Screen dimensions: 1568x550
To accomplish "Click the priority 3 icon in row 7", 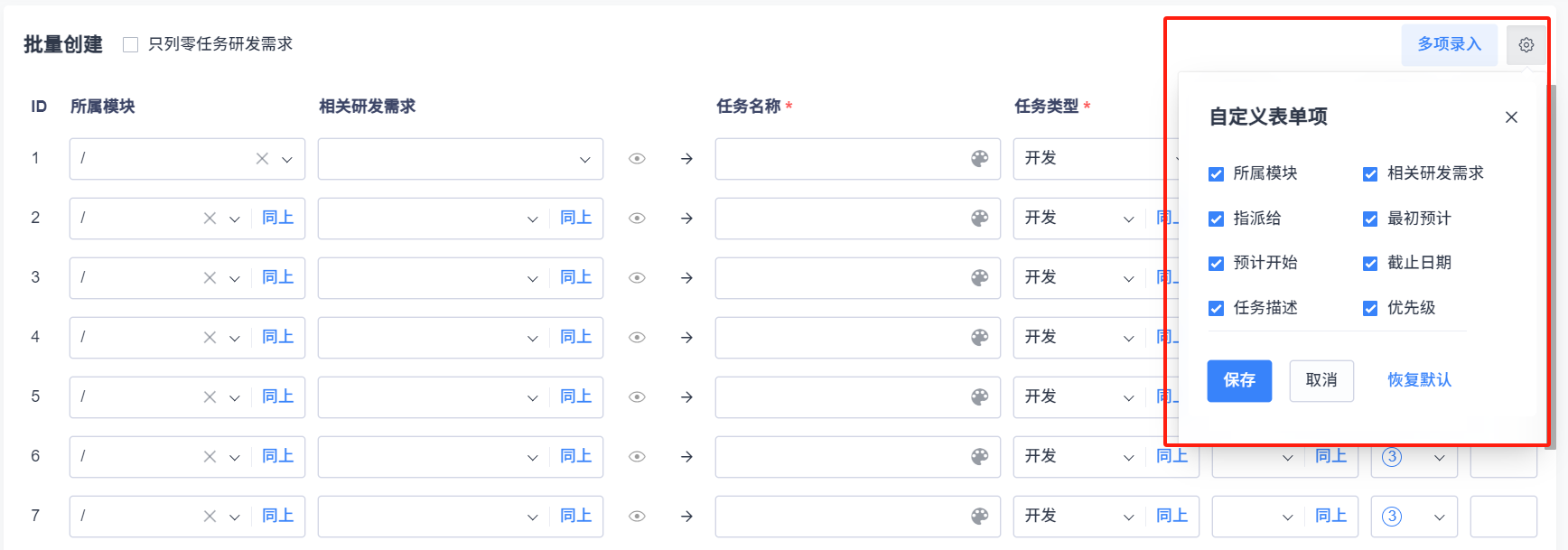I will point(1392,517).
